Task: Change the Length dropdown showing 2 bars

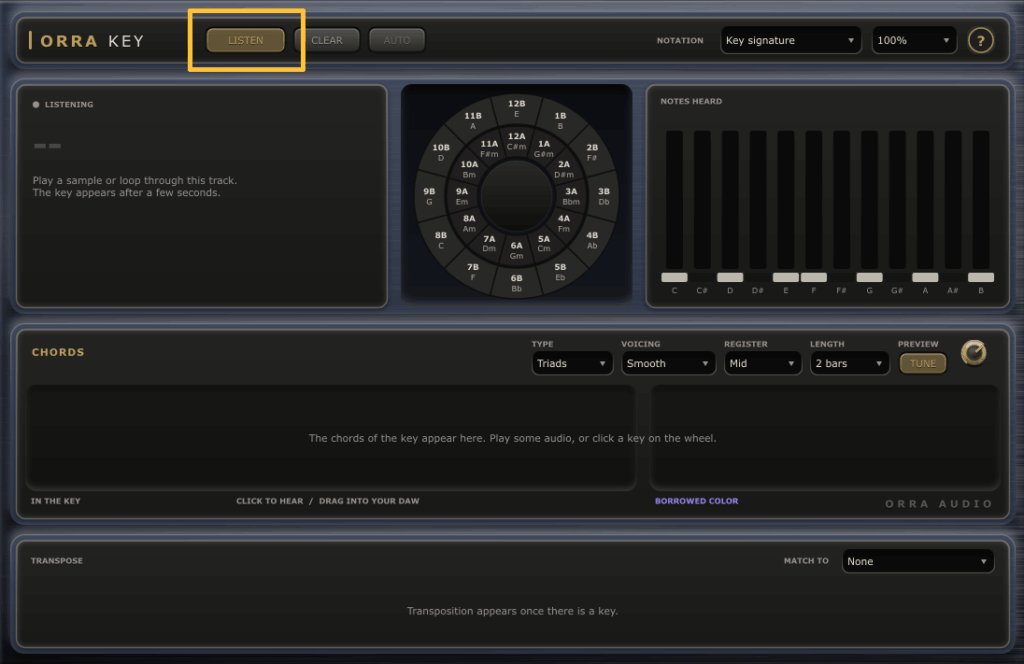Action: (849, 363)
